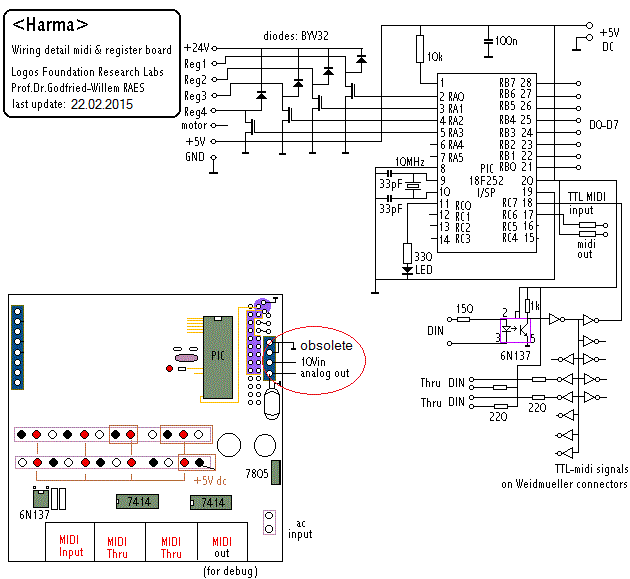630x579 pixels.
Task: Click the 6N137 chip on board layout
Action: pos(40,498)
